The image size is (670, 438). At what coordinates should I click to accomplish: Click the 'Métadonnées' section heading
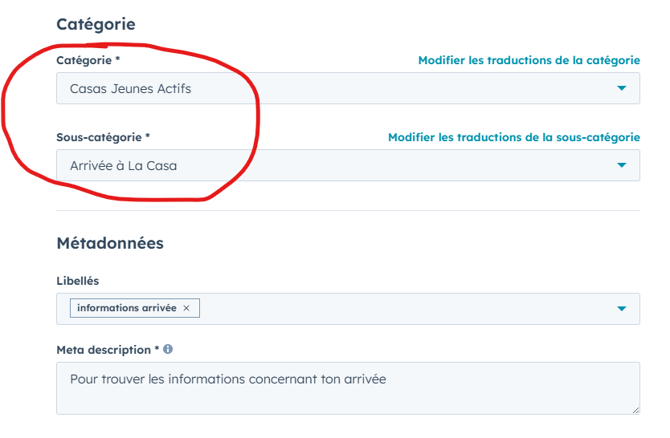pyautogui.click(x=110, y=243)
